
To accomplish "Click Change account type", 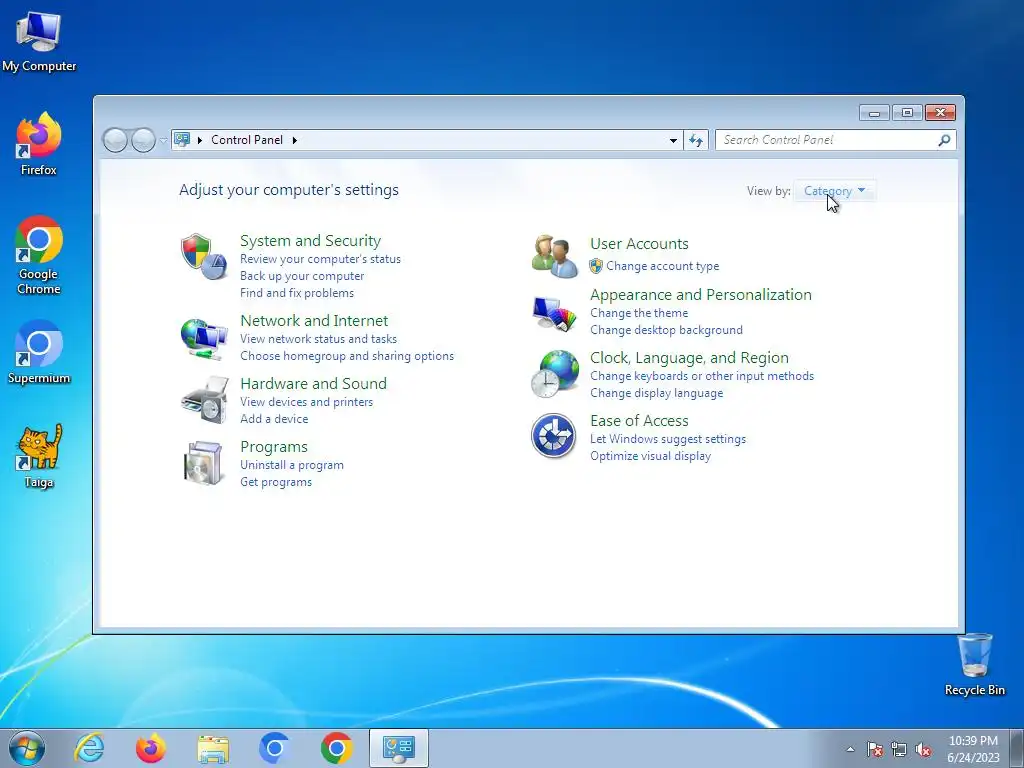I will tap(662, 266).
